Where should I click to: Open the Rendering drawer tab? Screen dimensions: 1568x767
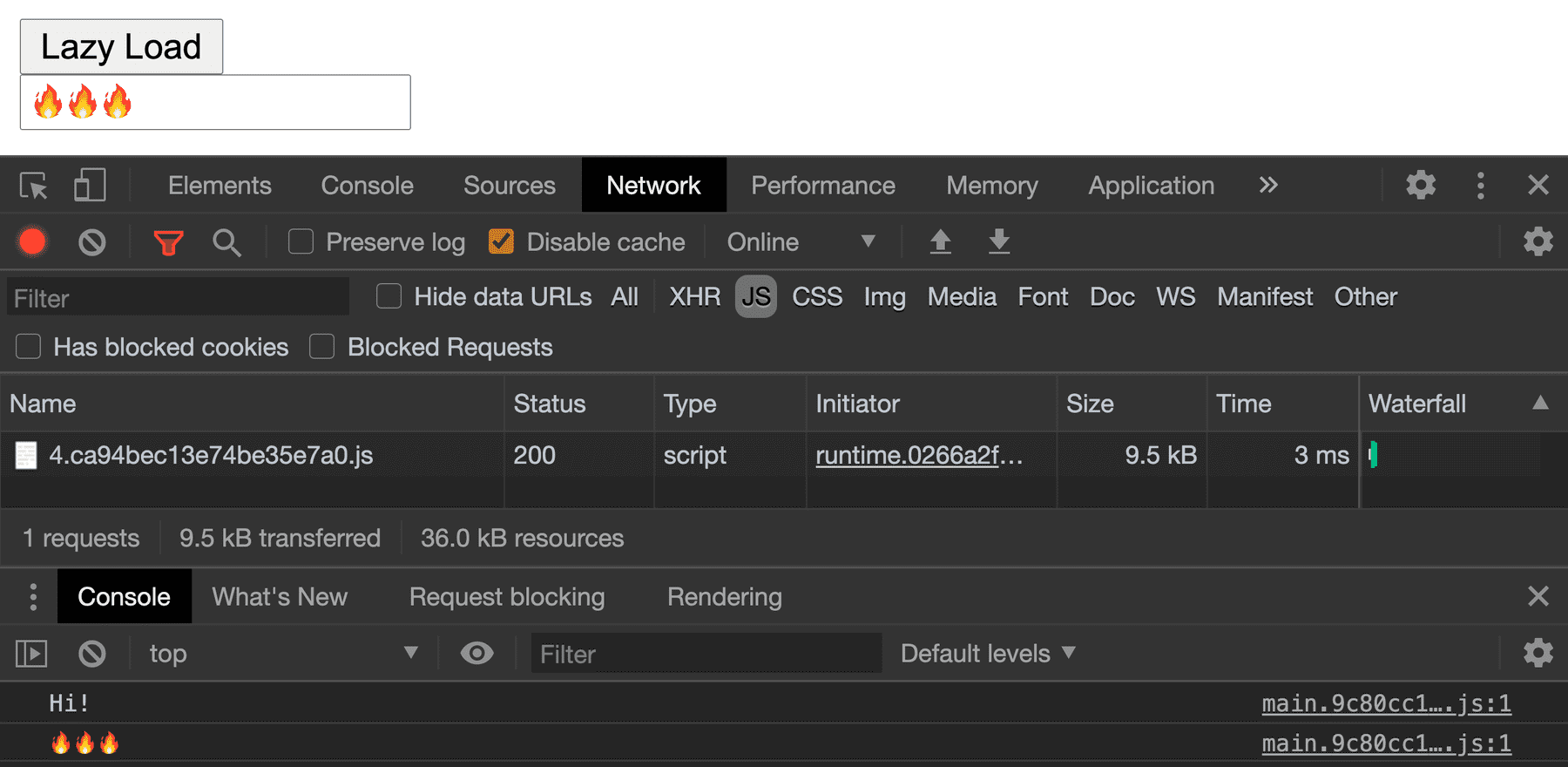(x=725, y=597)
